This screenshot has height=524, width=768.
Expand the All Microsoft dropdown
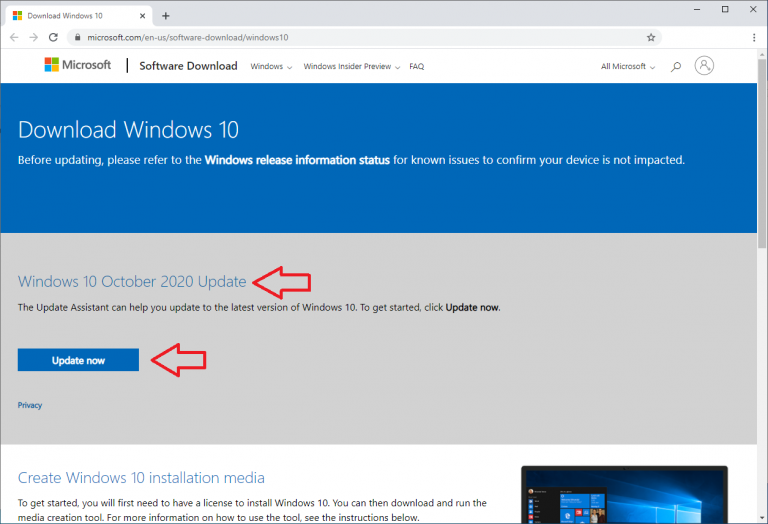(x=628, y=66)
